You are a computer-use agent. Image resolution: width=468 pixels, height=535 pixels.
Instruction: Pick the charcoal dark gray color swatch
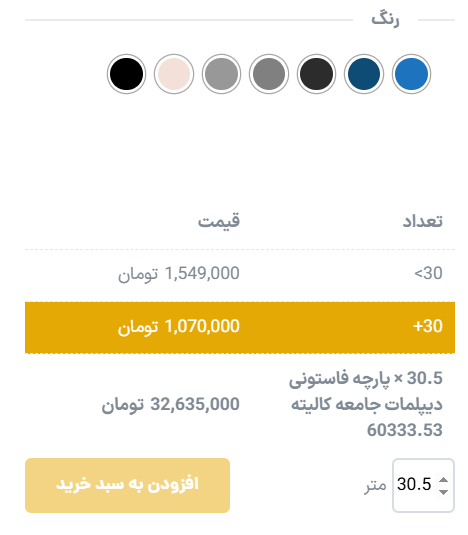pyautogui.click(x=316, y=74)
